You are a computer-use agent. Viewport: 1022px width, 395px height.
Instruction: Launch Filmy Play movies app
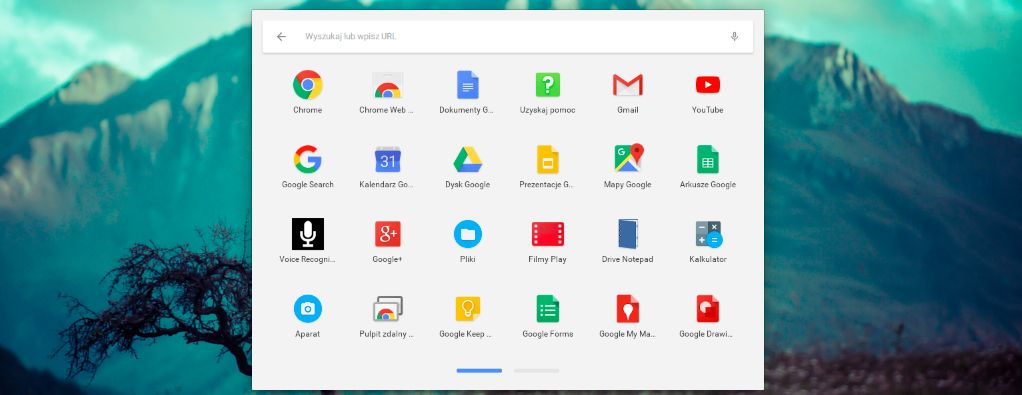tap(548, 234)
